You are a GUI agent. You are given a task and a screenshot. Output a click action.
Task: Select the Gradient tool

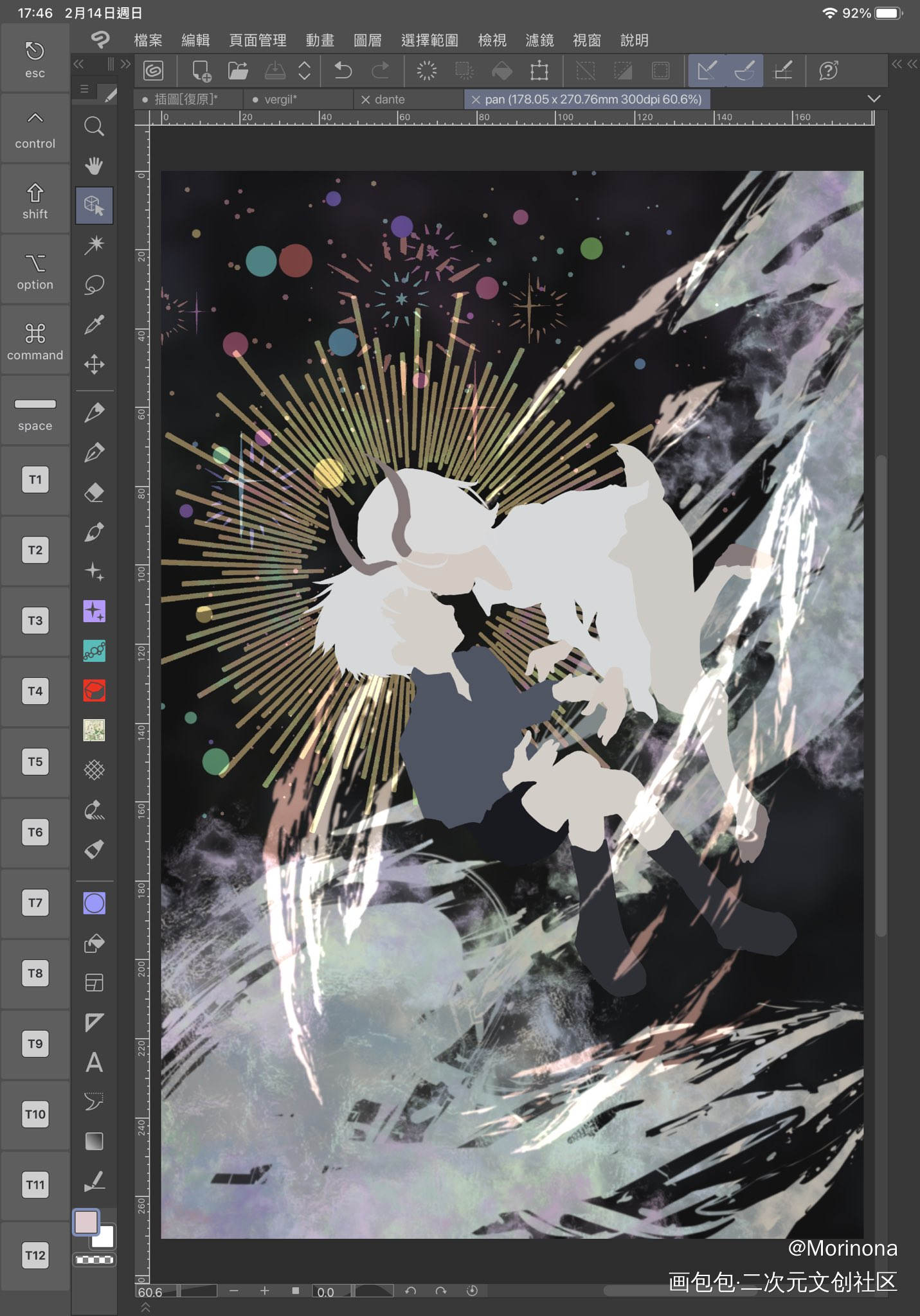94,1141
